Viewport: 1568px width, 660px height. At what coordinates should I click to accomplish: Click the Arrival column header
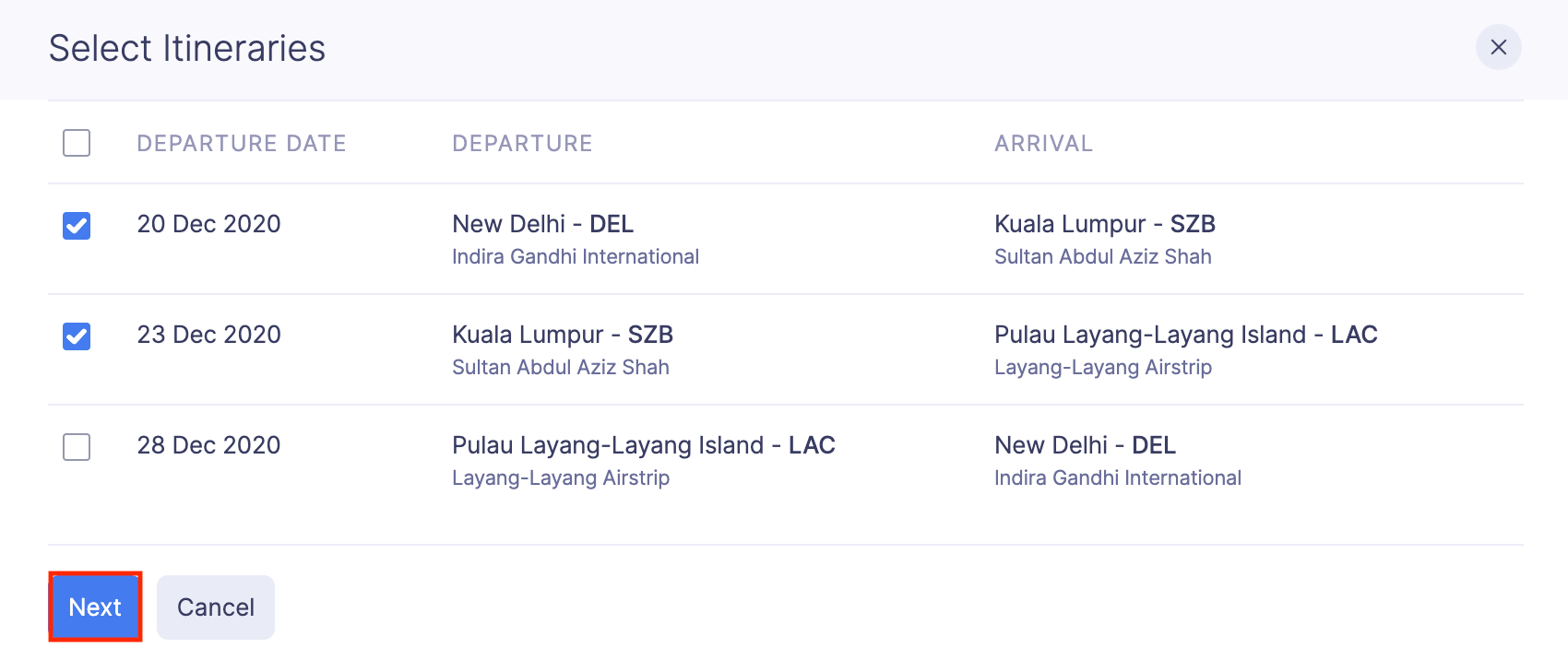(1043, 143)
